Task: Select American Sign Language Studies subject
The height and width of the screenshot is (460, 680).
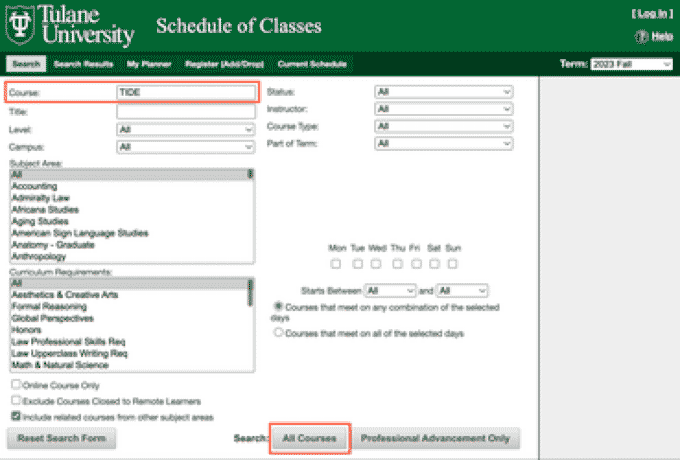Action: (x=129, y=233)
